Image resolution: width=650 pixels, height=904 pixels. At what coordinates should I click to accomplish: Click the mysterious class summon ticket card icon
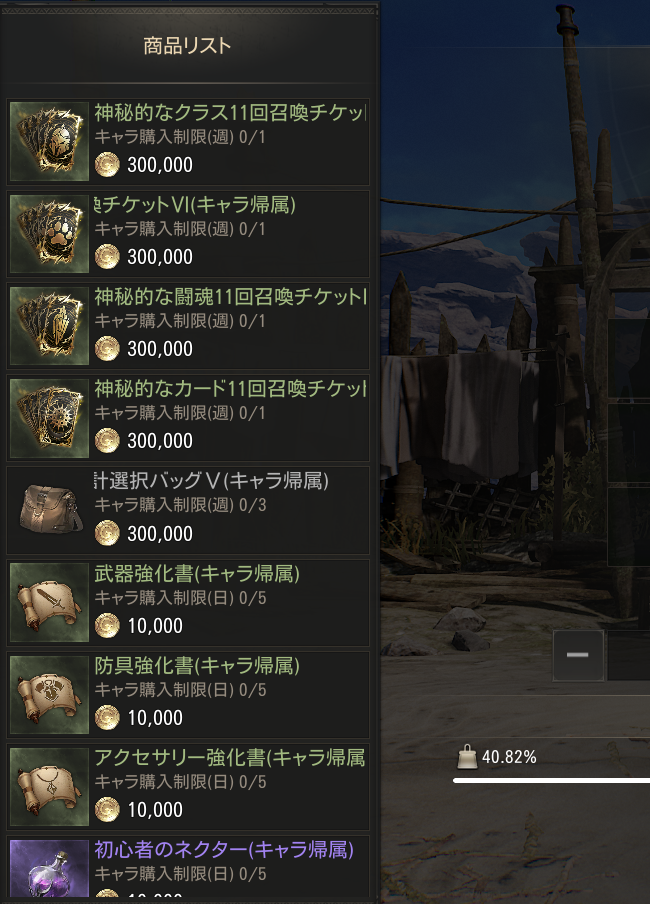click(50, 141)
